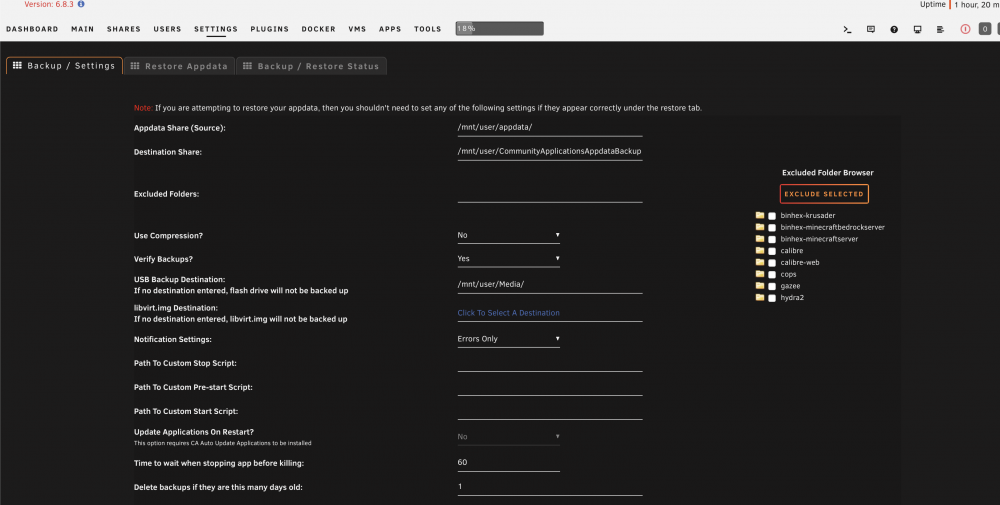Open the Use Compression dropdown
The image size is (1000, 505).
coord(508,235)
